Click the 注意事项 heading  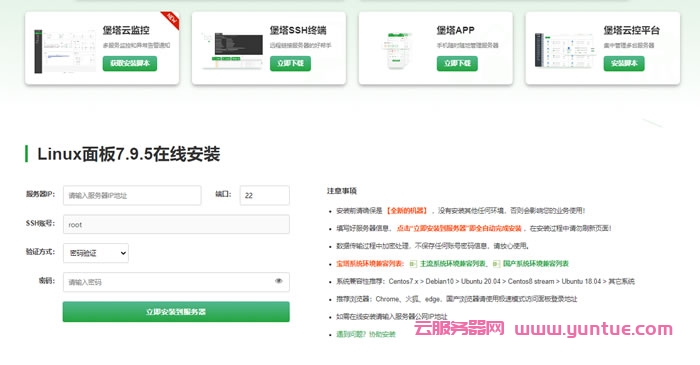(x=342, y=191)
